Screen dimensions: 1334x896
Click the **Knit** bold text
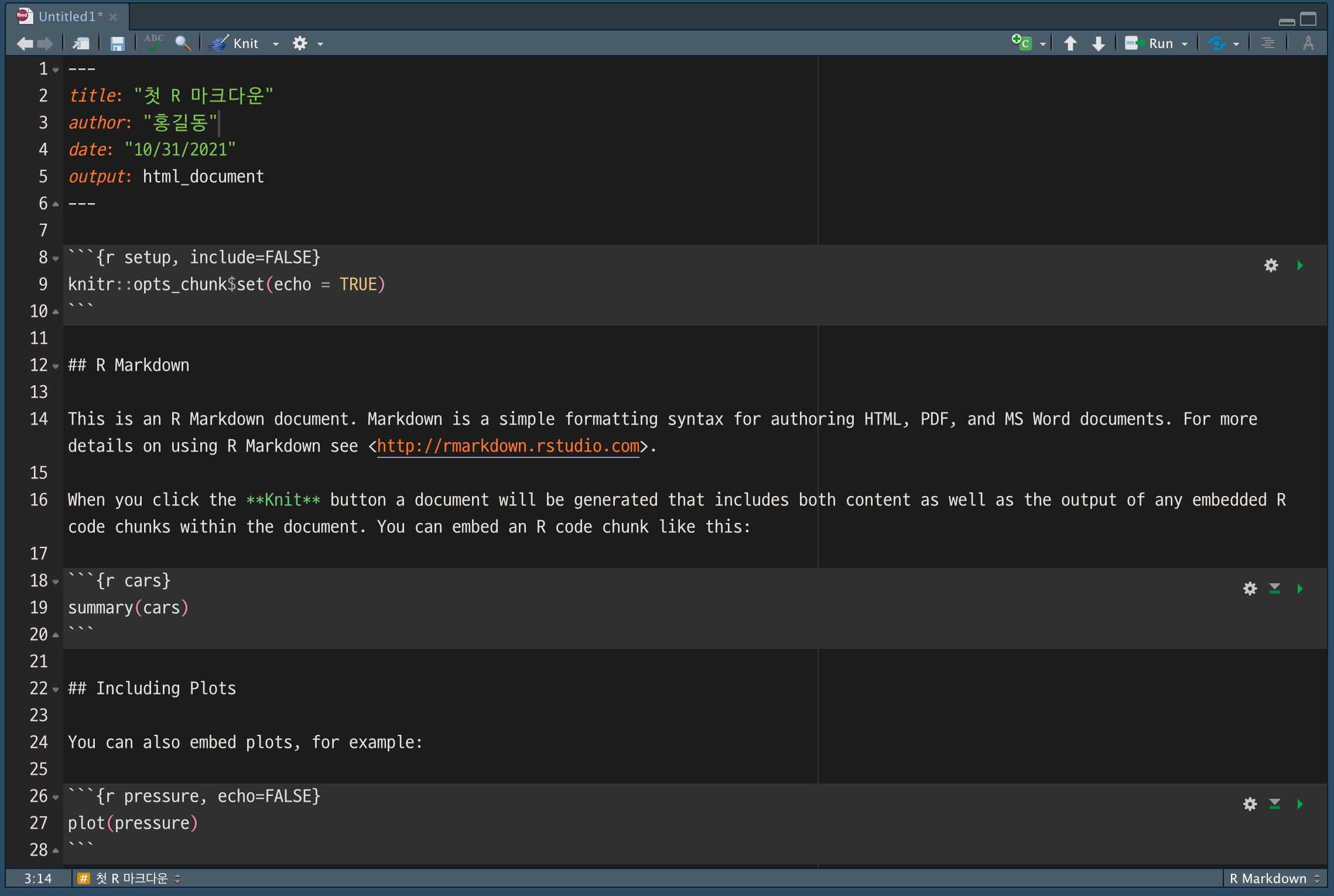283,500
